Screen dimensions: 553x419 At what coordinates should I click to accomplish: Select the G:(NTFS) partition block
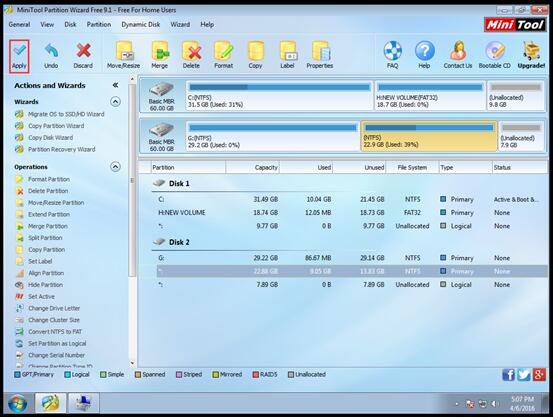coord(273,136)
